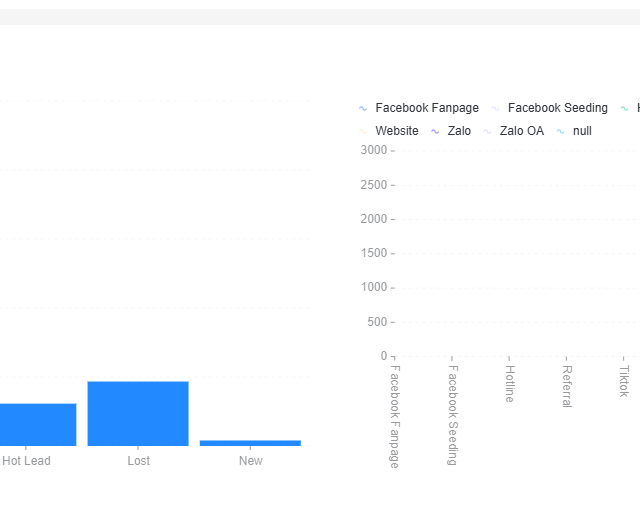Click the Zalo OA legend line icon
Viewport: 640px width, 513px height.
(x=487, y=131)
